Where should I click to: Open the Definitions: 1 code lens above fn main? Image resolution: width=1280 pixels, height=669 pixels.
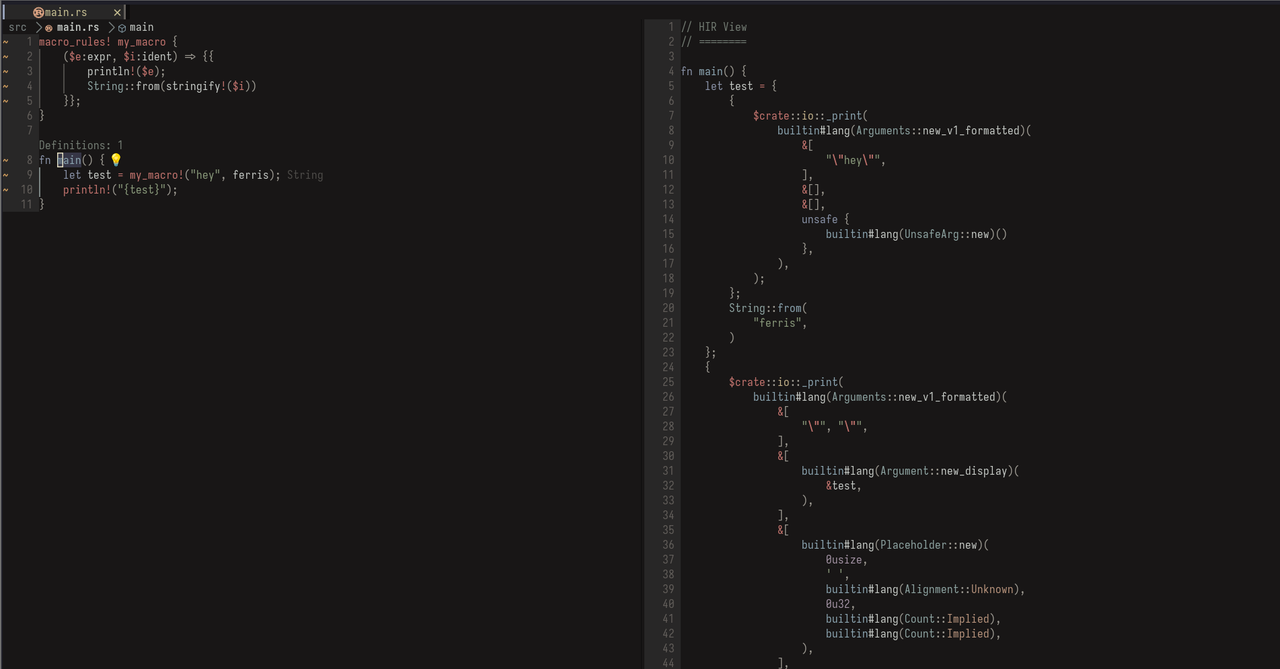click(x=79, y=145)
